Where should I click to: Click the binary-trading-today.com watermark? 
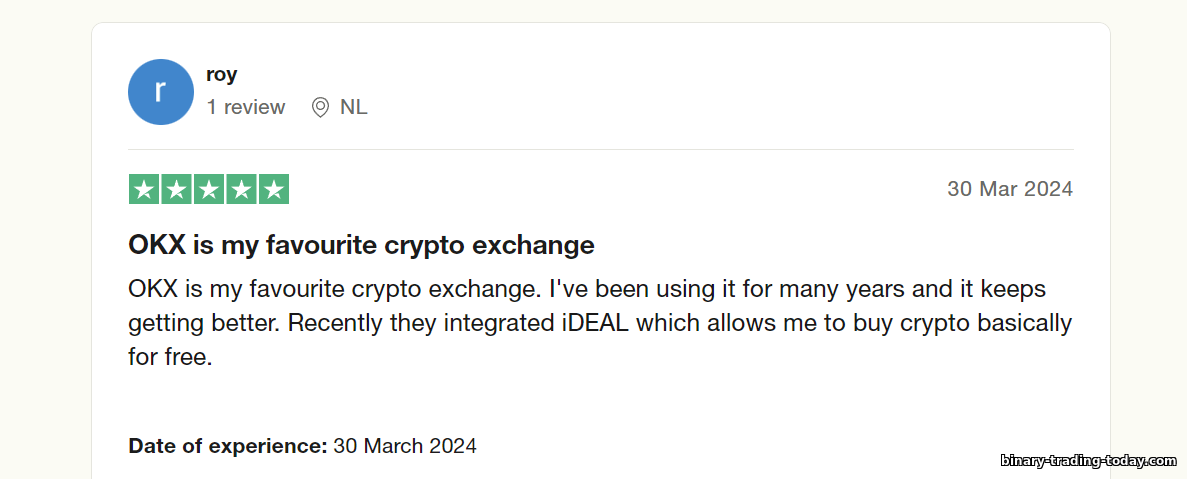pyautogui.click(x=1089, y=460)
